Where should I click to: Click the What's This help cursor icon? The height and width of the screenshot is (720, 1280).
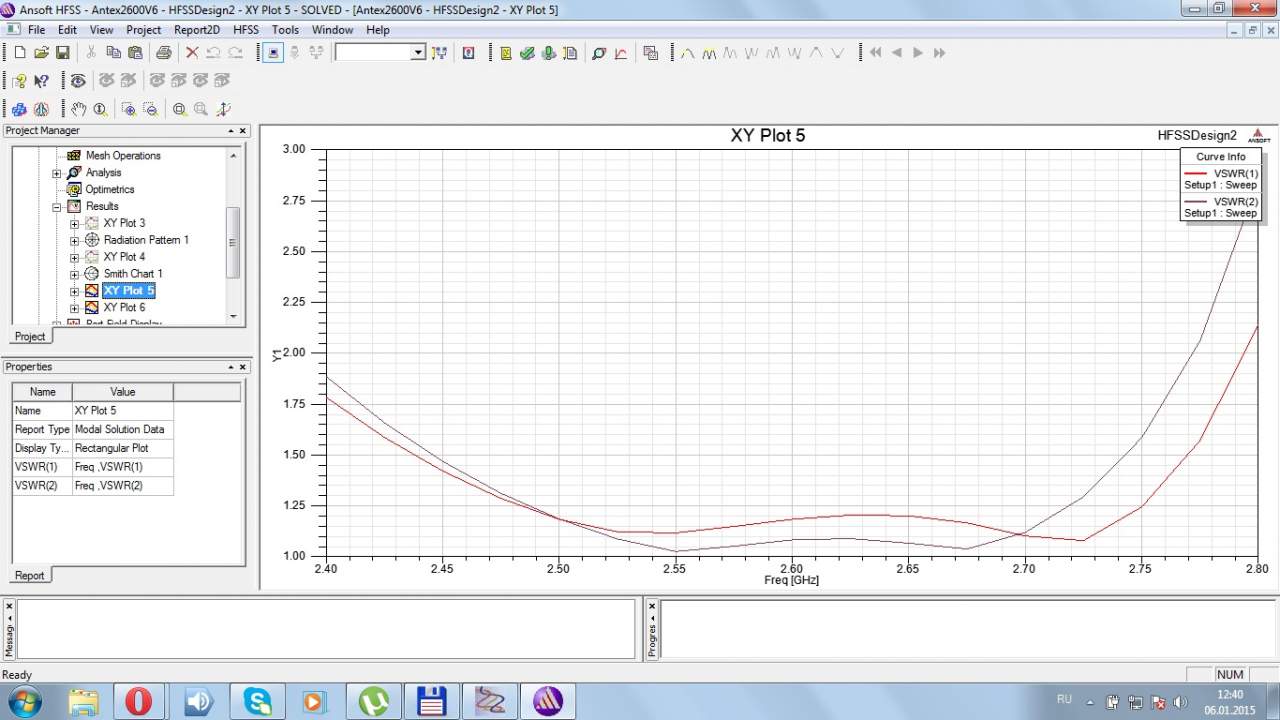(41, 81)
